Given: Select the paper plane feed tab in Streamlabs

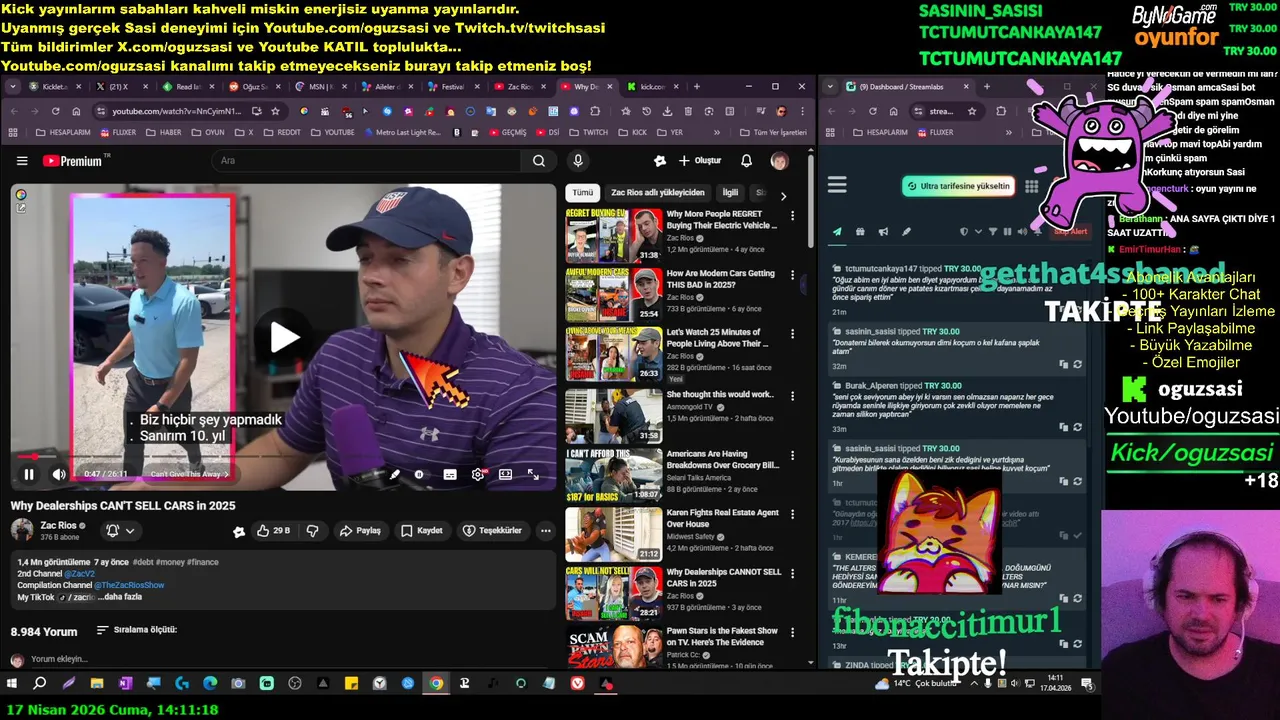Looking at the screenshot, I should (837, 232).
